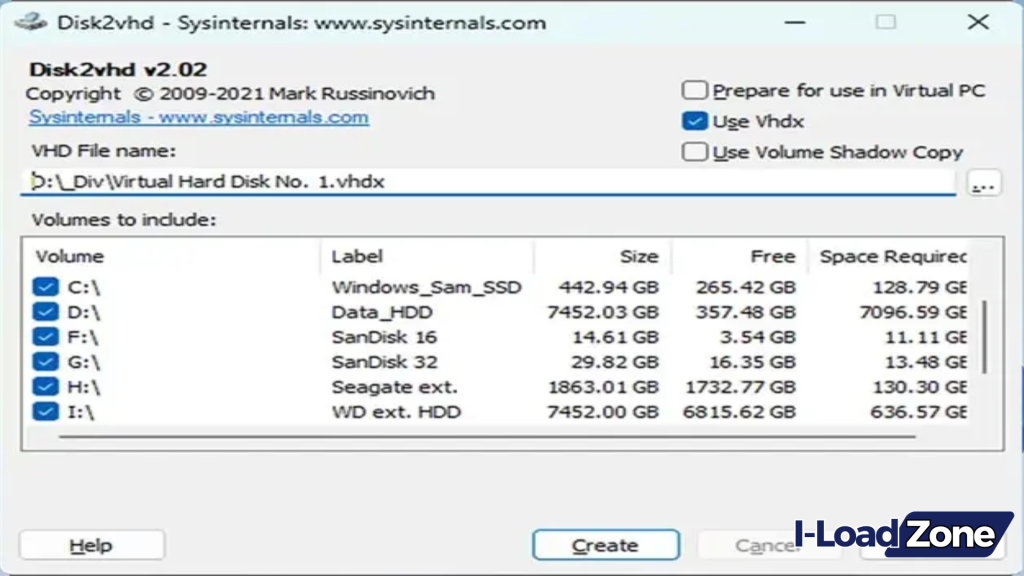Disable the Use Vhdx option

tap(694, 121)
